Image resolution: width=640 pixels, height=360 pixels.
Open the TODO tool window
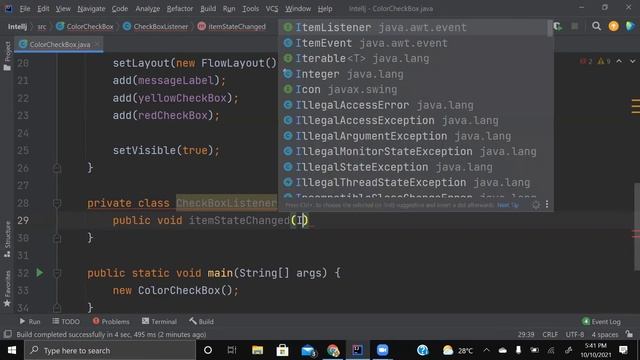[x=66, y=322]
